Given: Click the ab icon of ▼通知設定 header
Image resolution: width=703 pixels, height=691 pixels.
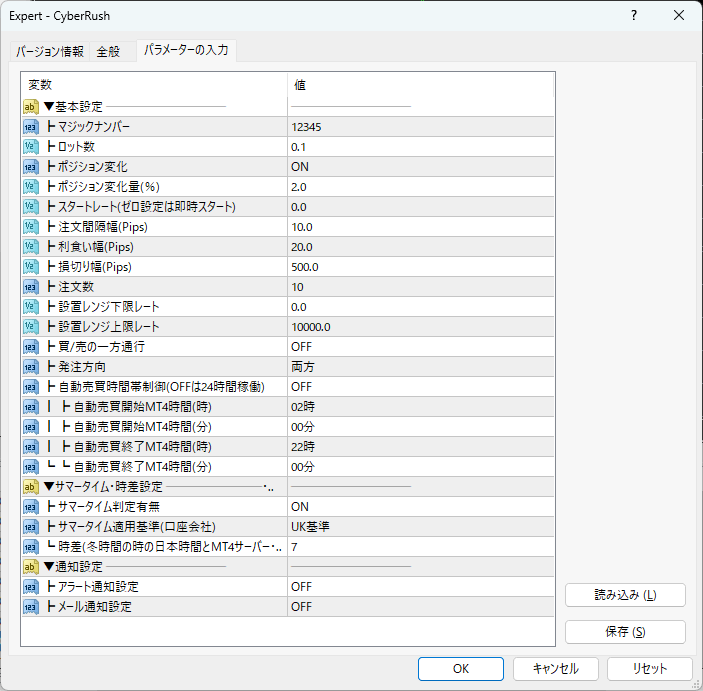Looking at the screenshot, I should 30,567.
